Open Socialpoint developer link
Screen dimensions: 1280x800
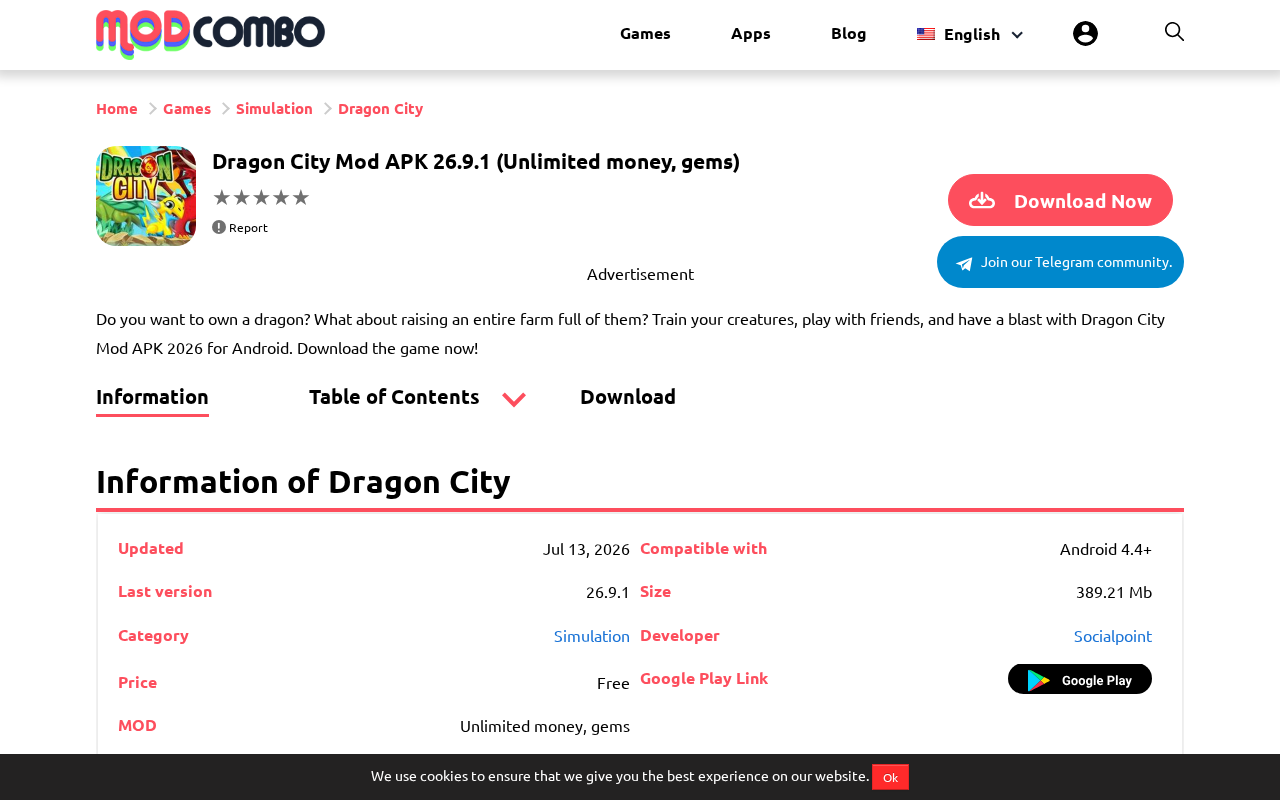click(x=1113, y=636)
